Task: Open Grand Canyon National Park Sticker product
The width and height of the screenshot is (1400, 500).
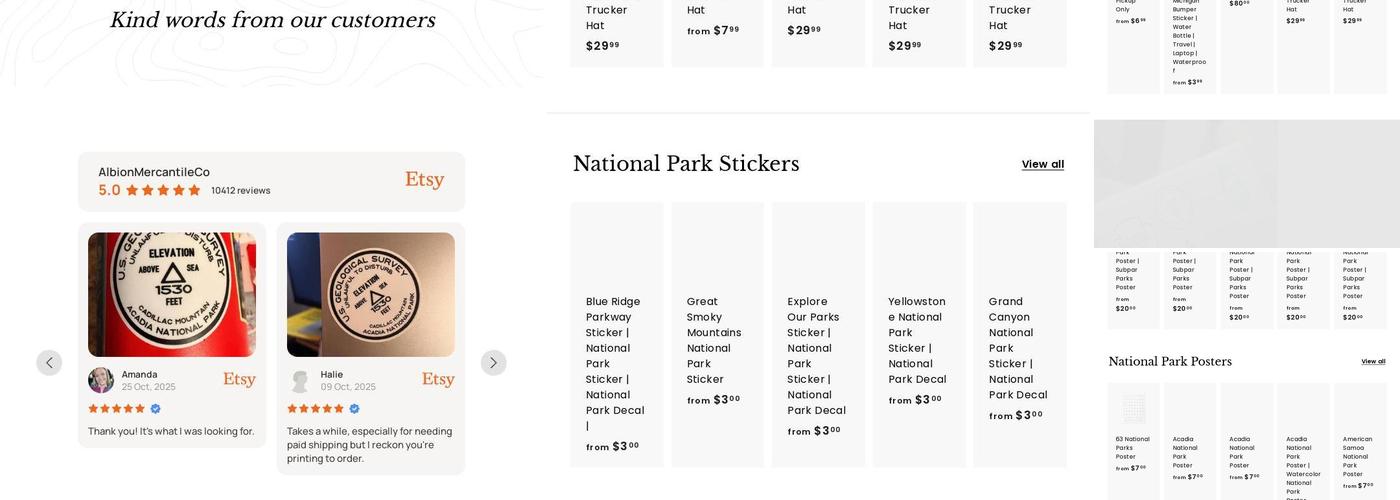Action: pos(1017,347)
